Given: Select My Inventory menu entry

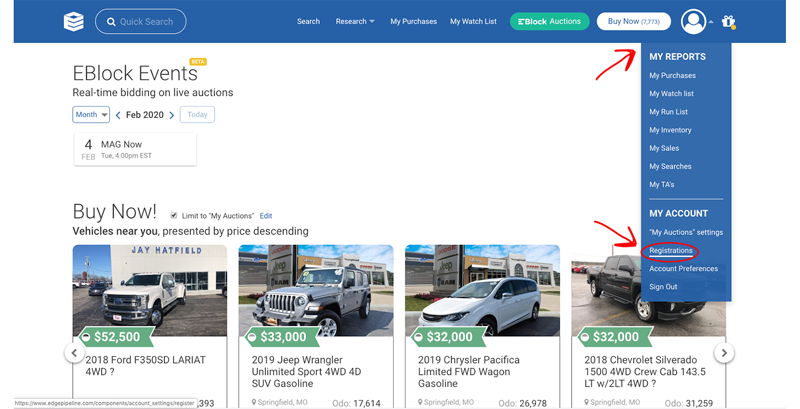Looking at the screenshot, I should pos(670,130).
